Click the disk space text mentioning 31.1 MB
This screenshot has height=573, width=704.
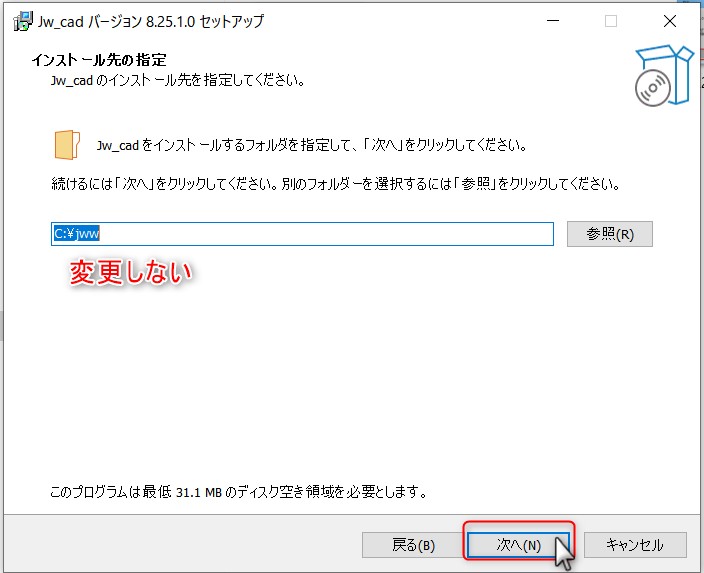pos(238,492)
